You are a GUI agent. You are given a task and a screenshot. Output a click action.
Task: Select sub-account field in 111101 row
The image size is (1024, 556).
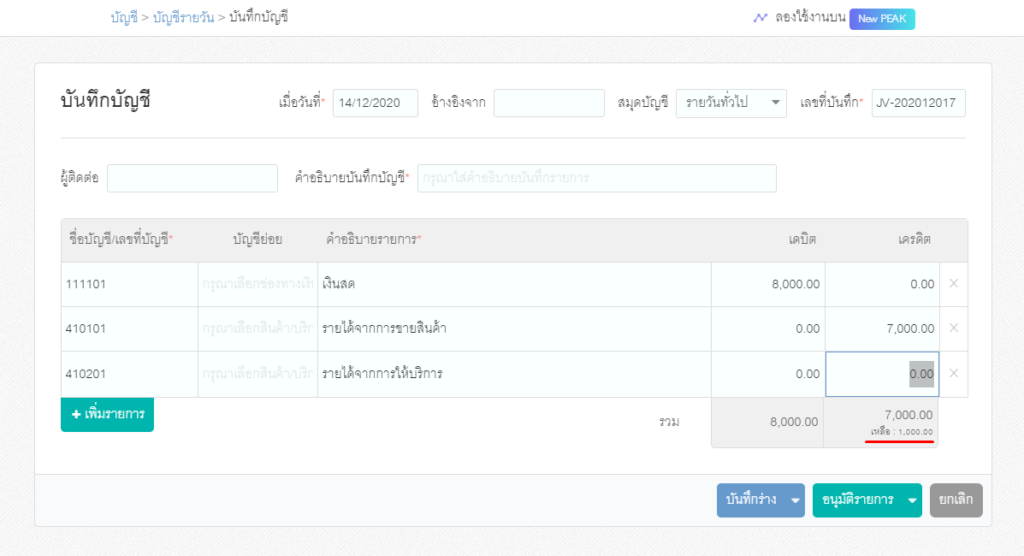tap(257, 284)
